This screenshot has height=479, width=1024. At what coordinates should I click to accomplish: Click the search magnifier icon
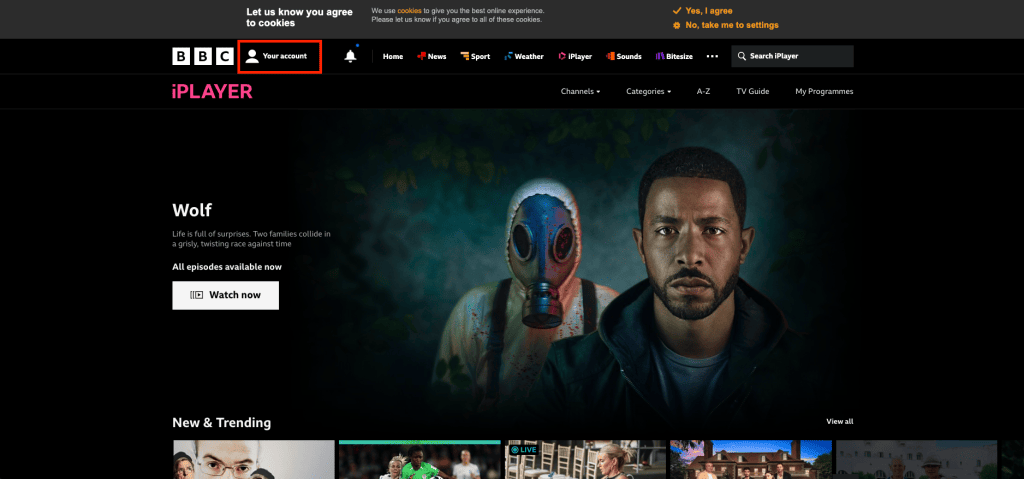click(x=742, y=56)
